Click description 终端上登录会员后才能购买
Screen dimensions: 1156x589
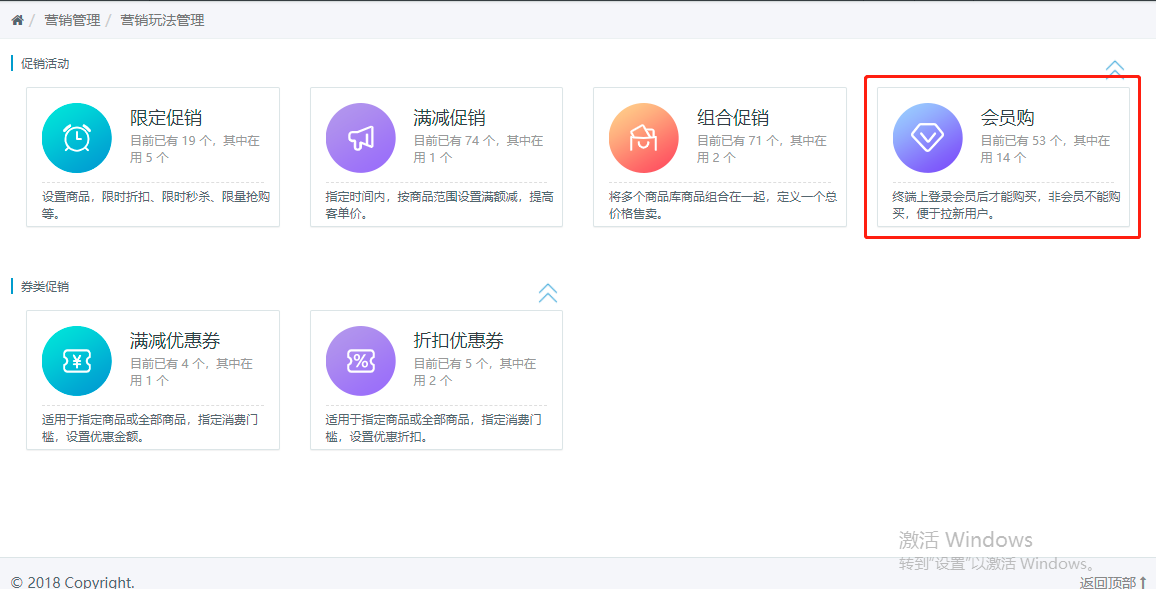(x=1007, y=205)
